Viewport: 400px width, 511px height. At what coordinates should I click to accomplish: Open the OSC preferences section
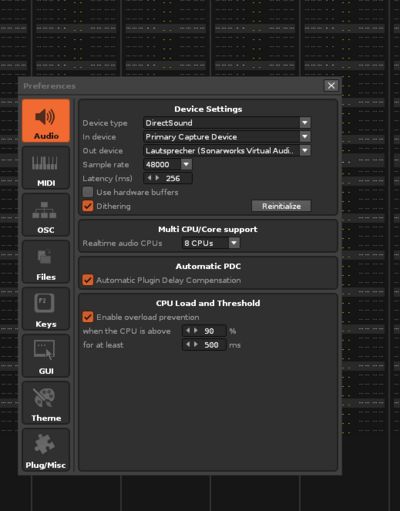pos(46,215)
